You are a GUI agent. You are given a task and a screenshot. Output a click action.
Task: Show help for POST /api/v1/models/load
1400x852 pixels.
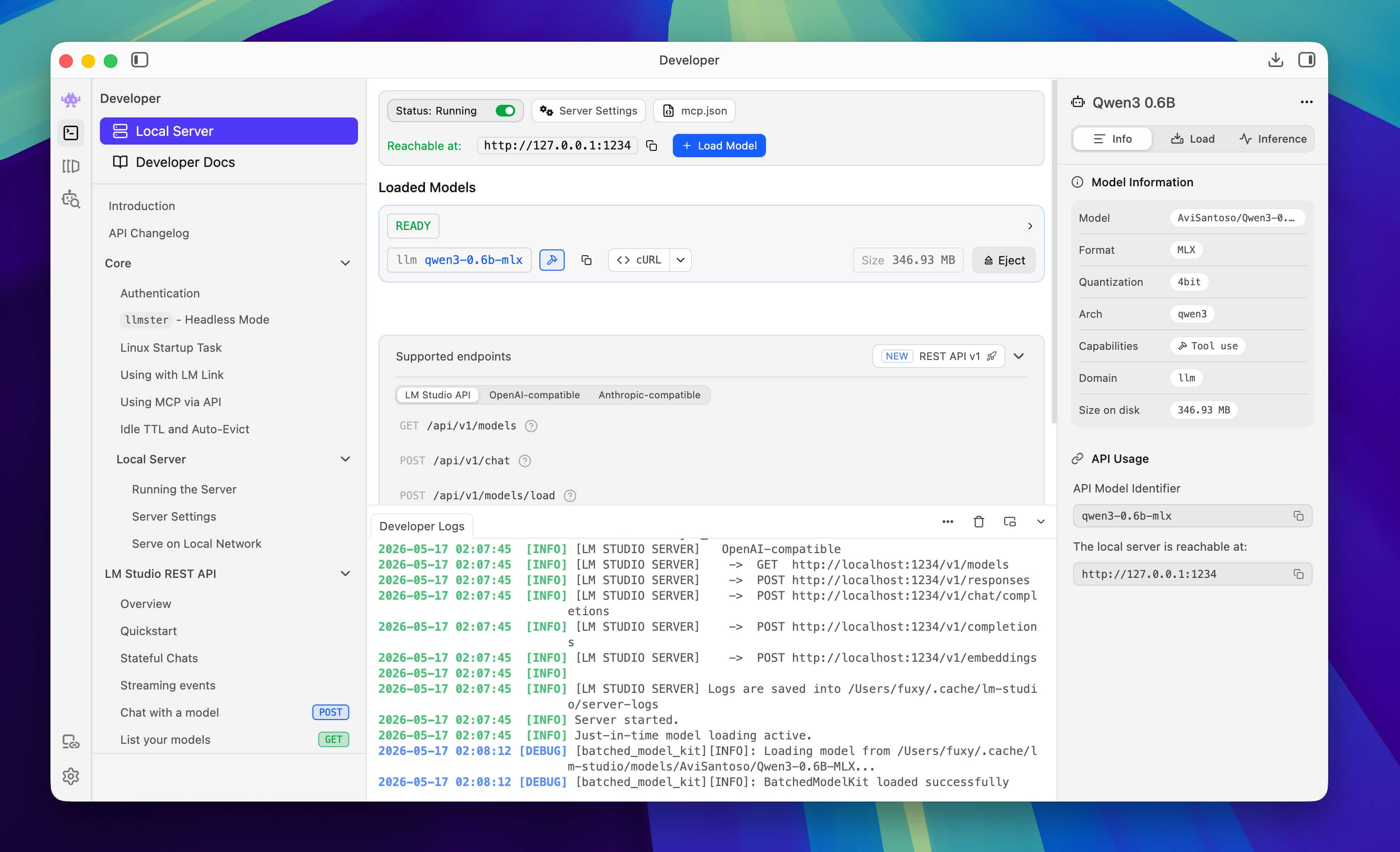(570, 496)
